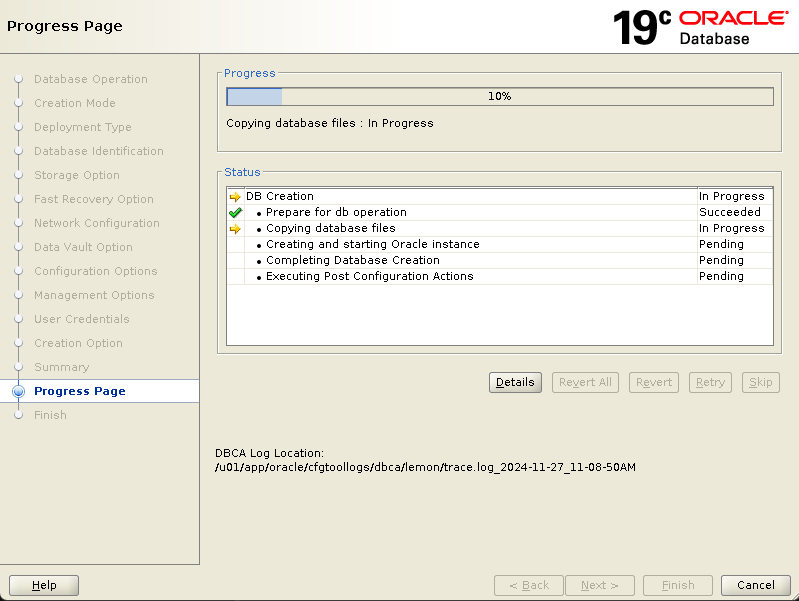The height and width of the screenshot is (601, 799).
Task: Click Prepare for db operation row
Action: tap(499, 213)
